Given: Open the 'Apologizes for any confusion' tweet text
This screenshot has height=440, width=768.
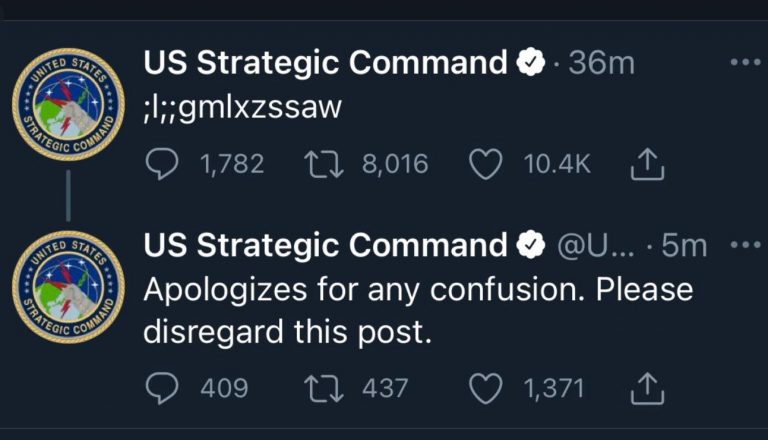Looking at the screenshot, I should (418, 311).
